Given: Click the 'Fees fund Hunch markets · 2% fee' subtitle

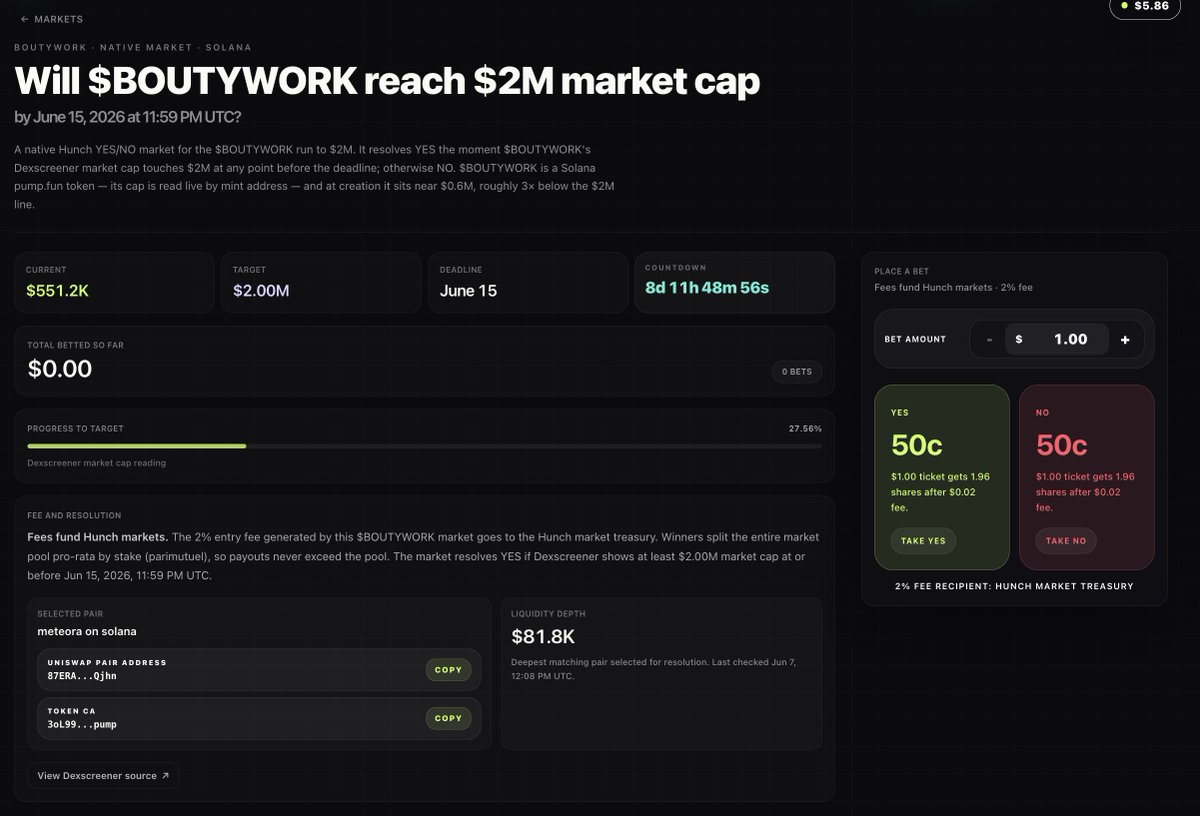Looking at the screenshot, I should (953, 288).
